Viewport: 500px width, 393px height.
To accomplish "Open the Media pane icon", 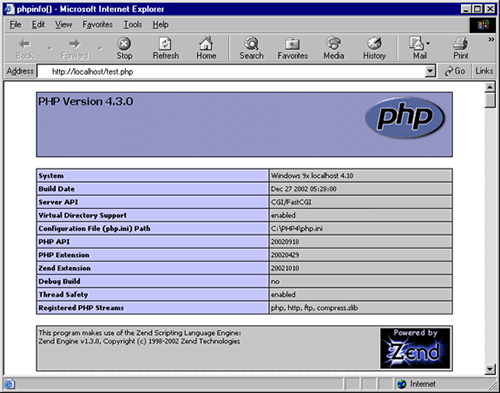I will click(333, 44).
